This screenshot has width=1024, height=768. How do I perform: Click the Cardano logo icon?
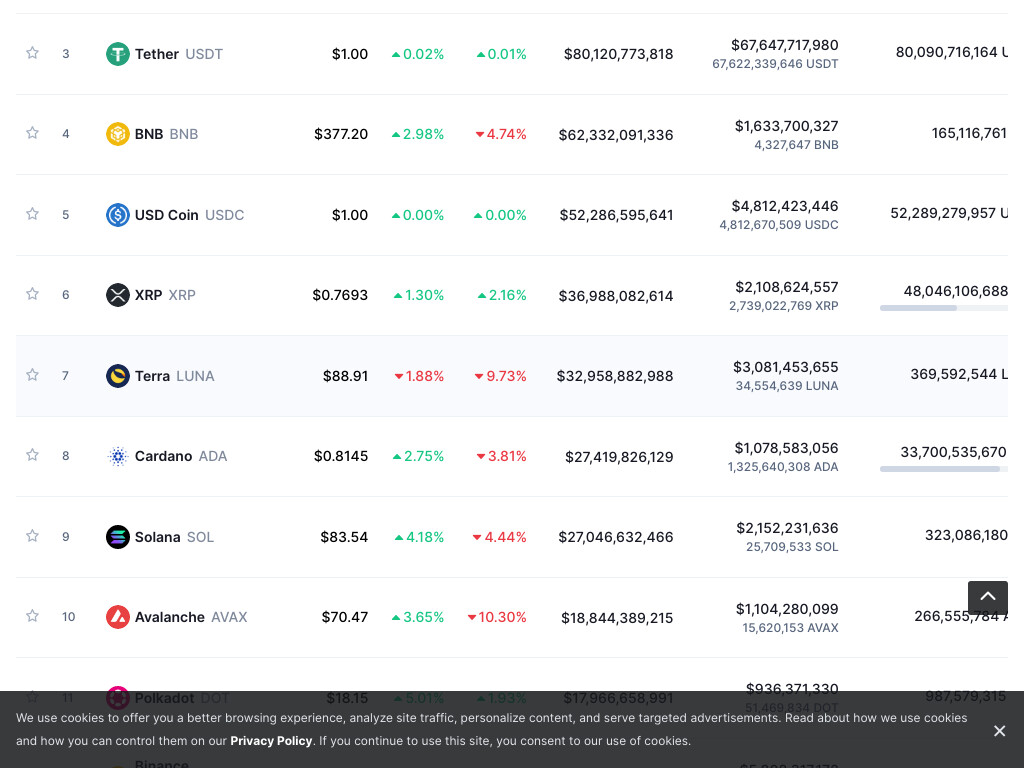[x=118, y=456]
